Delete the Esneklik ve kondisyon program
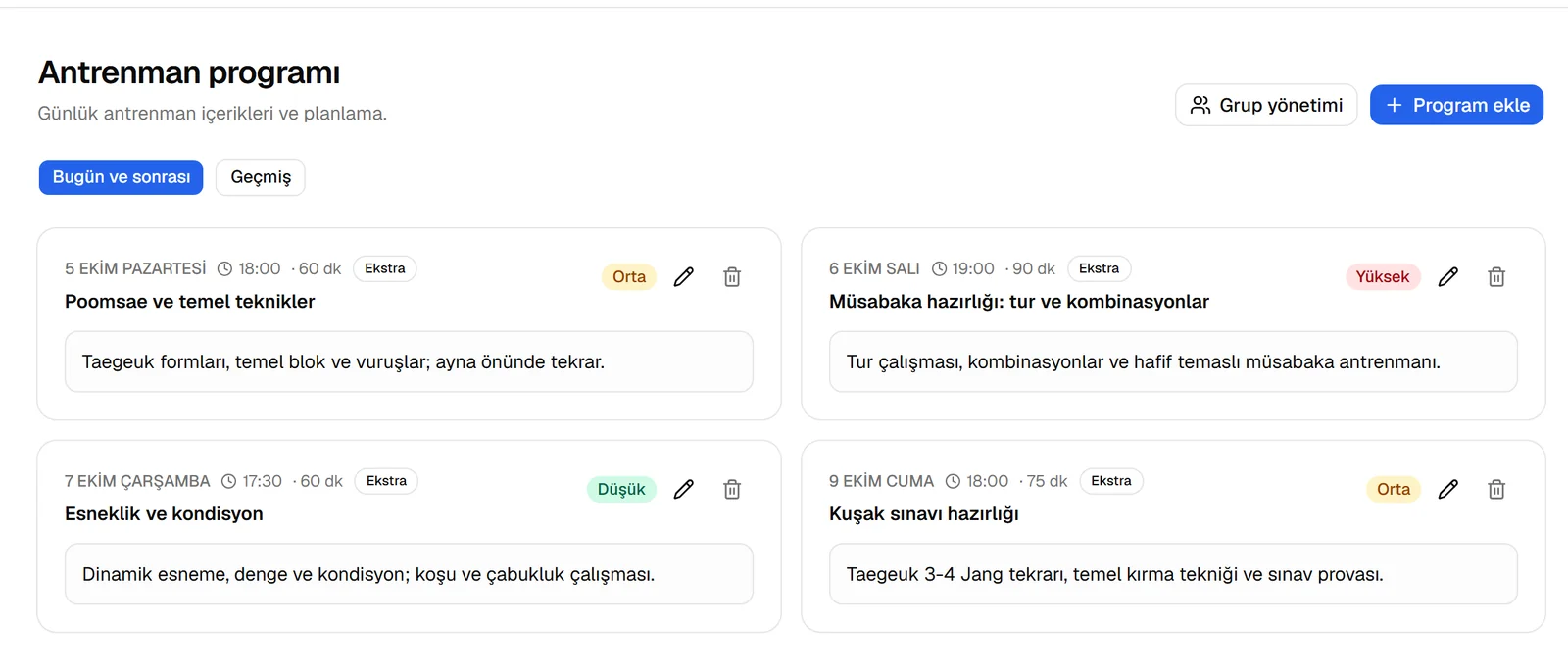 pos(732,490)
